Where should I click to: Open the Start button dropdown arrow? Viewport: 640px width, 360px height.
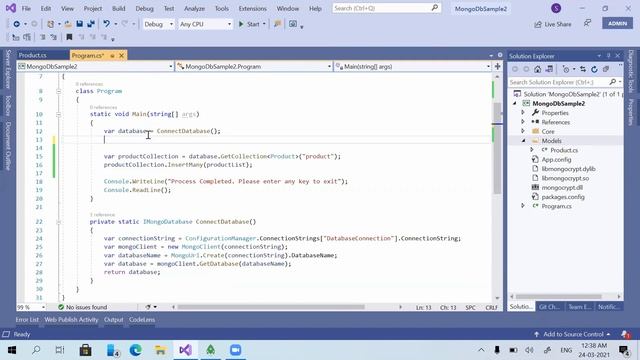(264, 24)
